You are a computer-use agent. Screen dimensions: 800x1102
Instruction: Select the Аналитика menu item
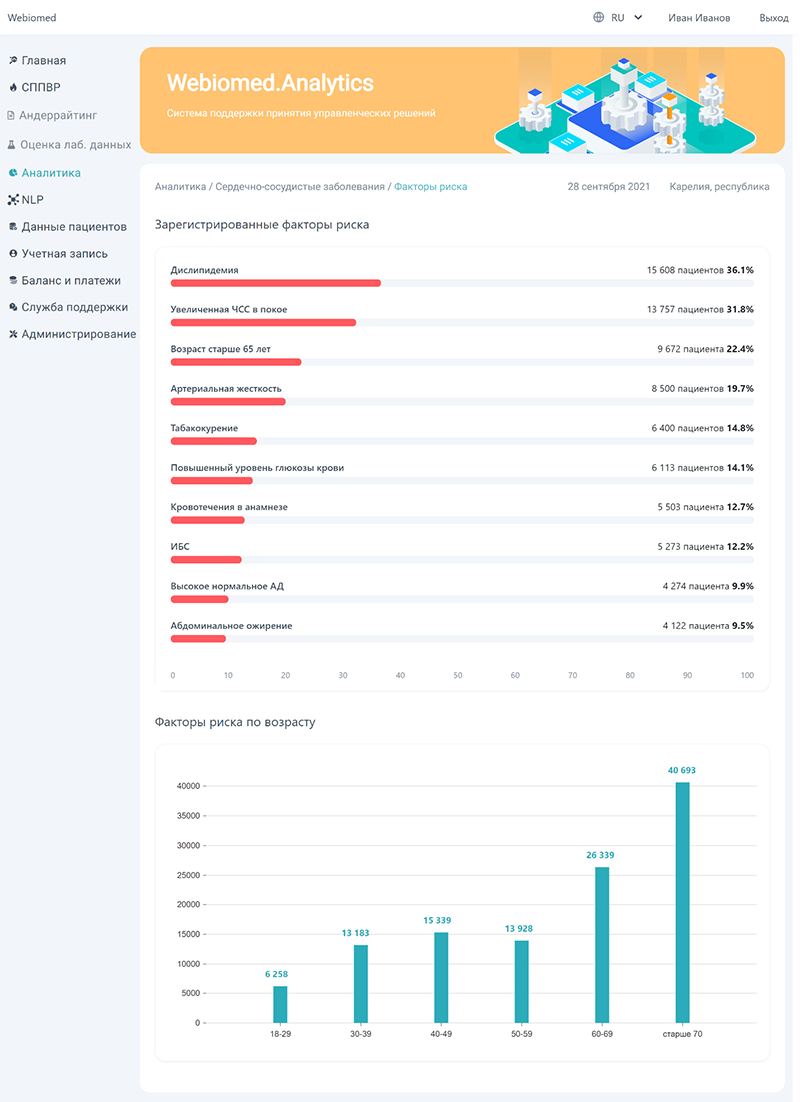[51, 172]
